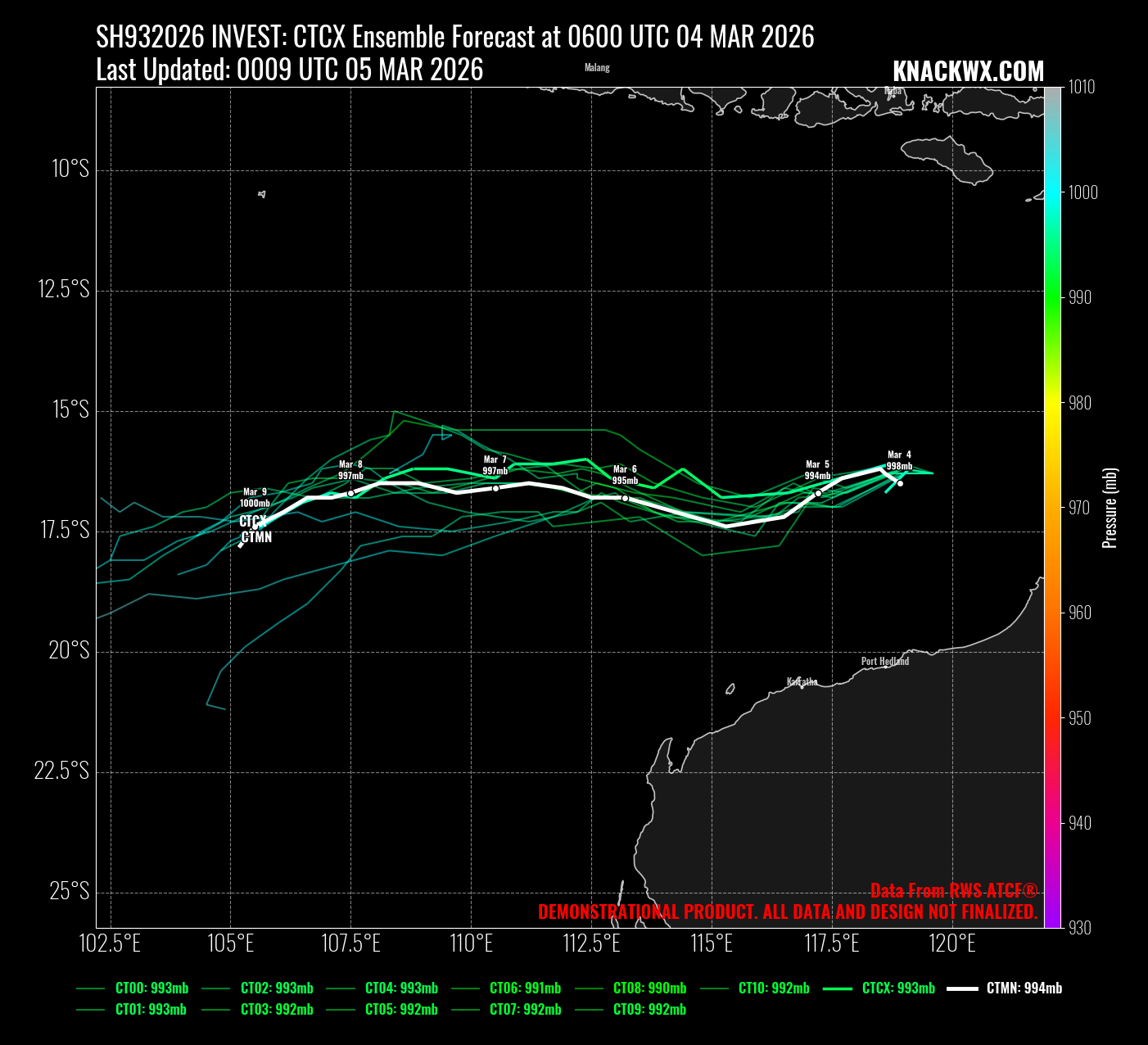Viewport: 1148px width, 1045px height.
Task: Click the Mar 6 995mb track marker
Action: coord(625,498)
